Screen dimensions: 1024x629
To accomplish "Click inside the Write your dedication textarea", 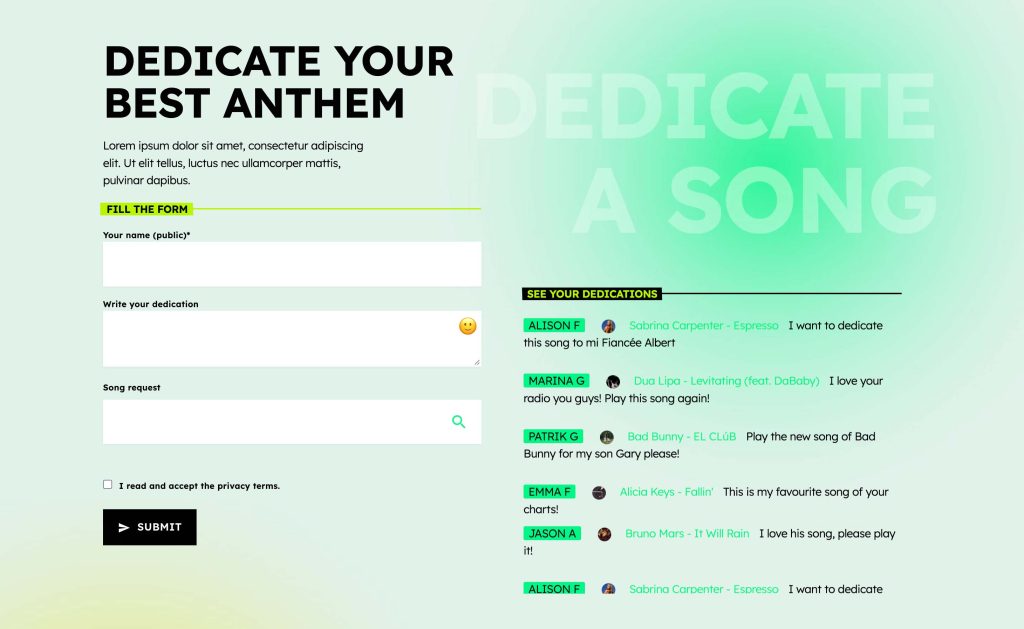I will pos(280,338).
